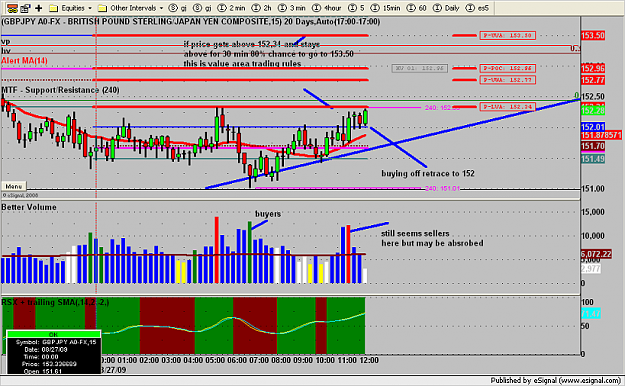Viewport: 625px width, 386px height.
Task: Click the 'this is value area trading rules' note
Action: (242, 64)
